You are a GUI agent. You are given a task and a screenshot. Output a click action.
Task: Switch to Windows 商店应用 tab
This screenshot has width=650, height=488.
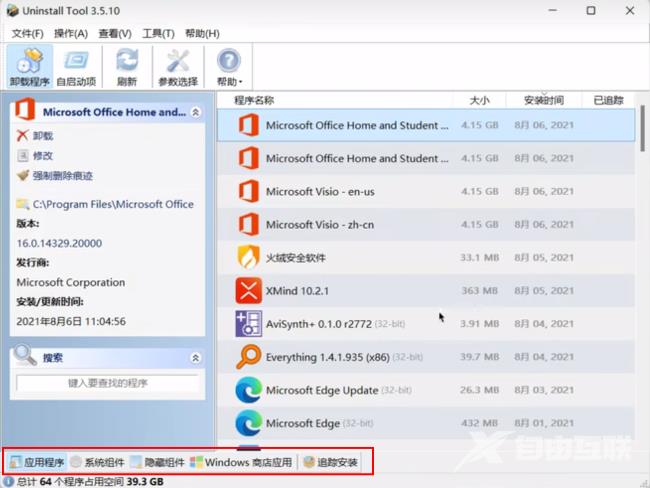click(x=241, y=462)
